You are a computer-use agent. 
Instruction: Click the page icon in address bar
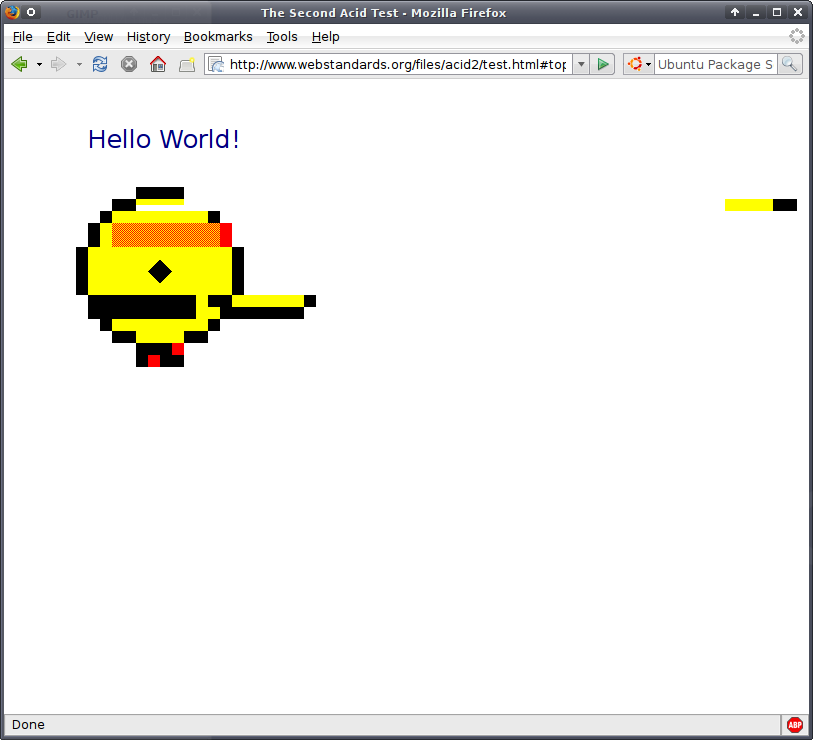[216, 64]
